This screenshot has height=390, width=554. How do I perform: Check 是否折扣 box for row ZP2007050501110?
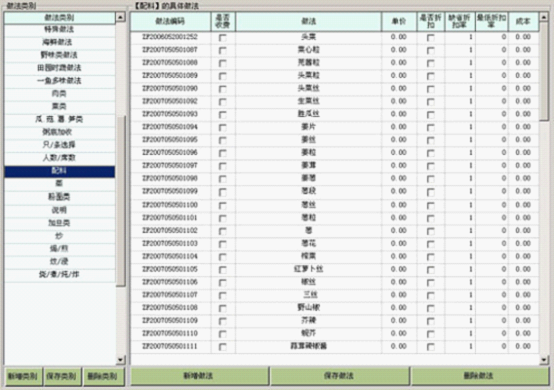pyautogui.click(x=430, y=334)
